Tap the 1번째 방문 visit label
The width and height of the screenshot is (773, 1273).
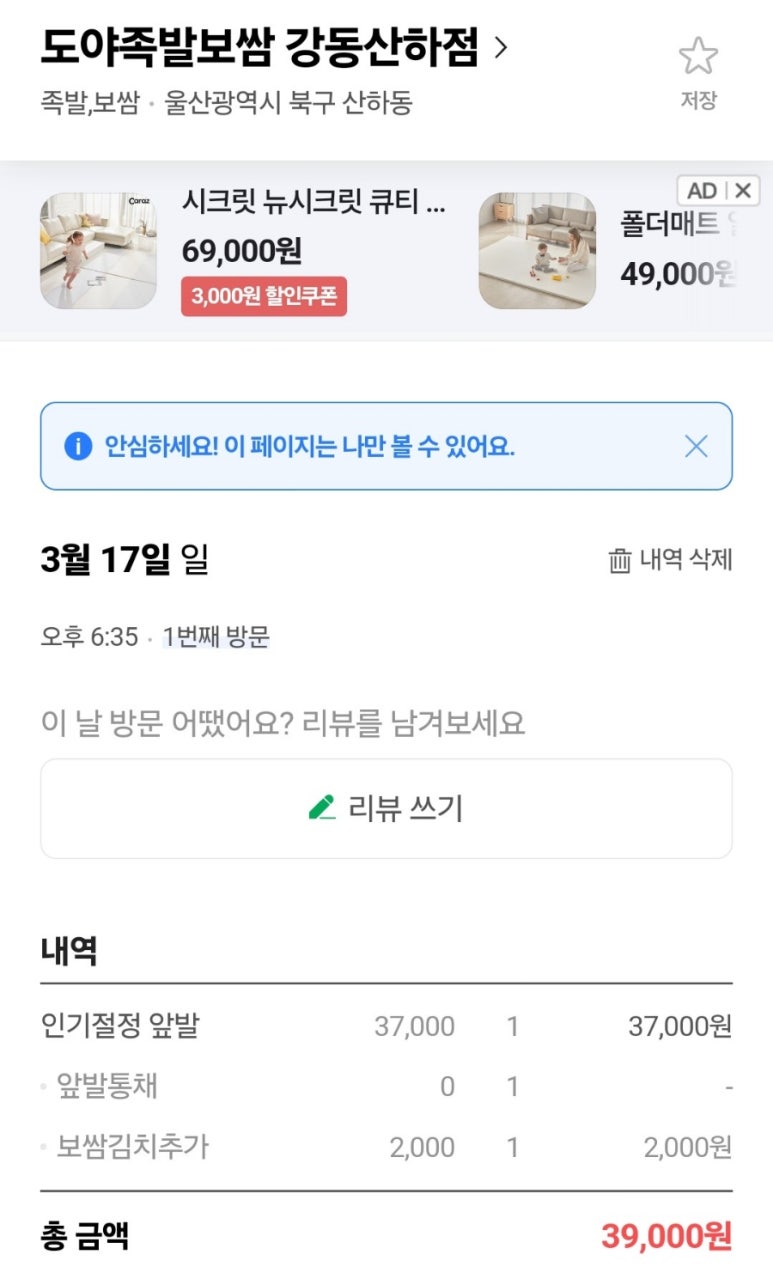click(x=216, y=637)
